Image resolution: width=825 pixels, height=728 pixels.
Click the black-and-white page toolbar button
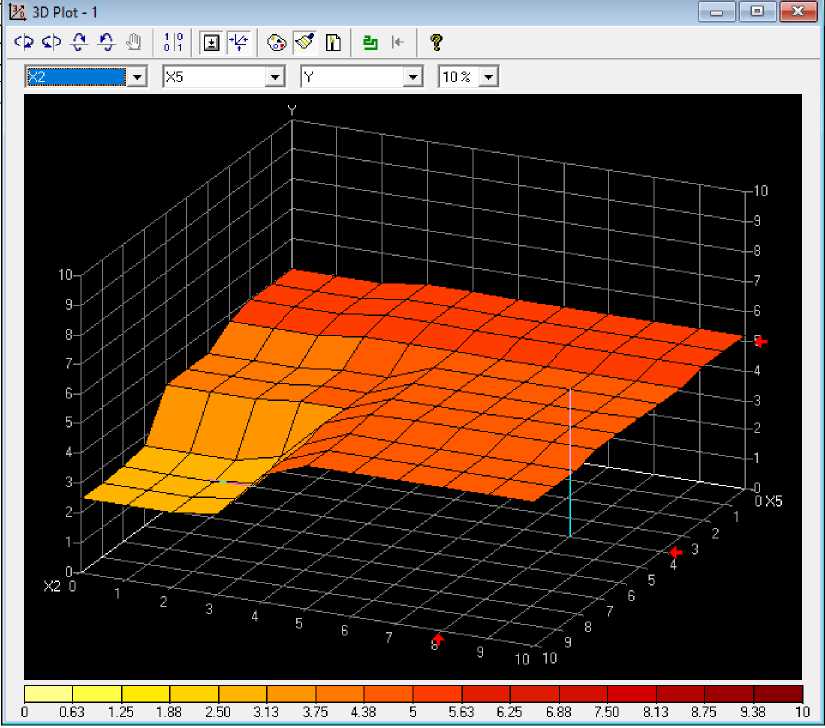pos(333,42)
